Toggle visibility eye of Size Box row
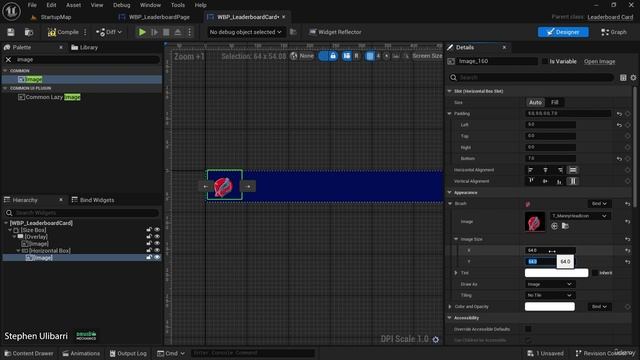 pos(157,230)
